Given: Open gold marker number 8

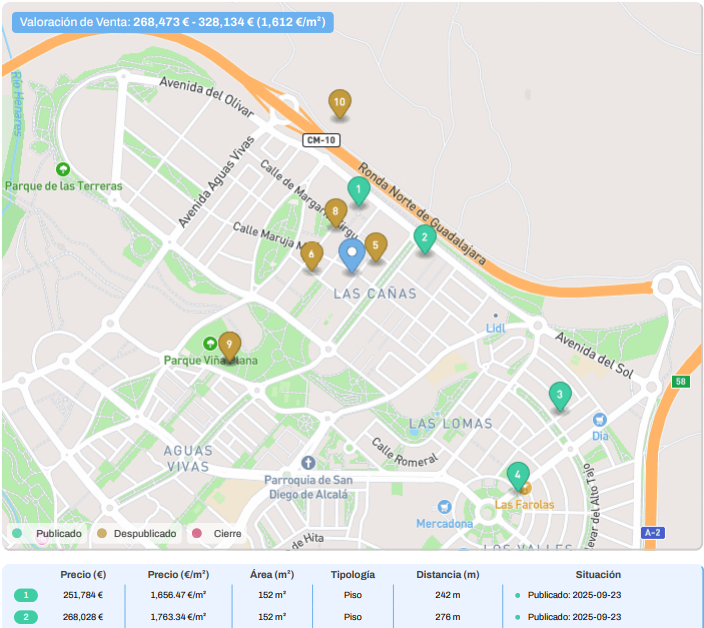Looking at the screenshot, I should [x=336, y=212].
